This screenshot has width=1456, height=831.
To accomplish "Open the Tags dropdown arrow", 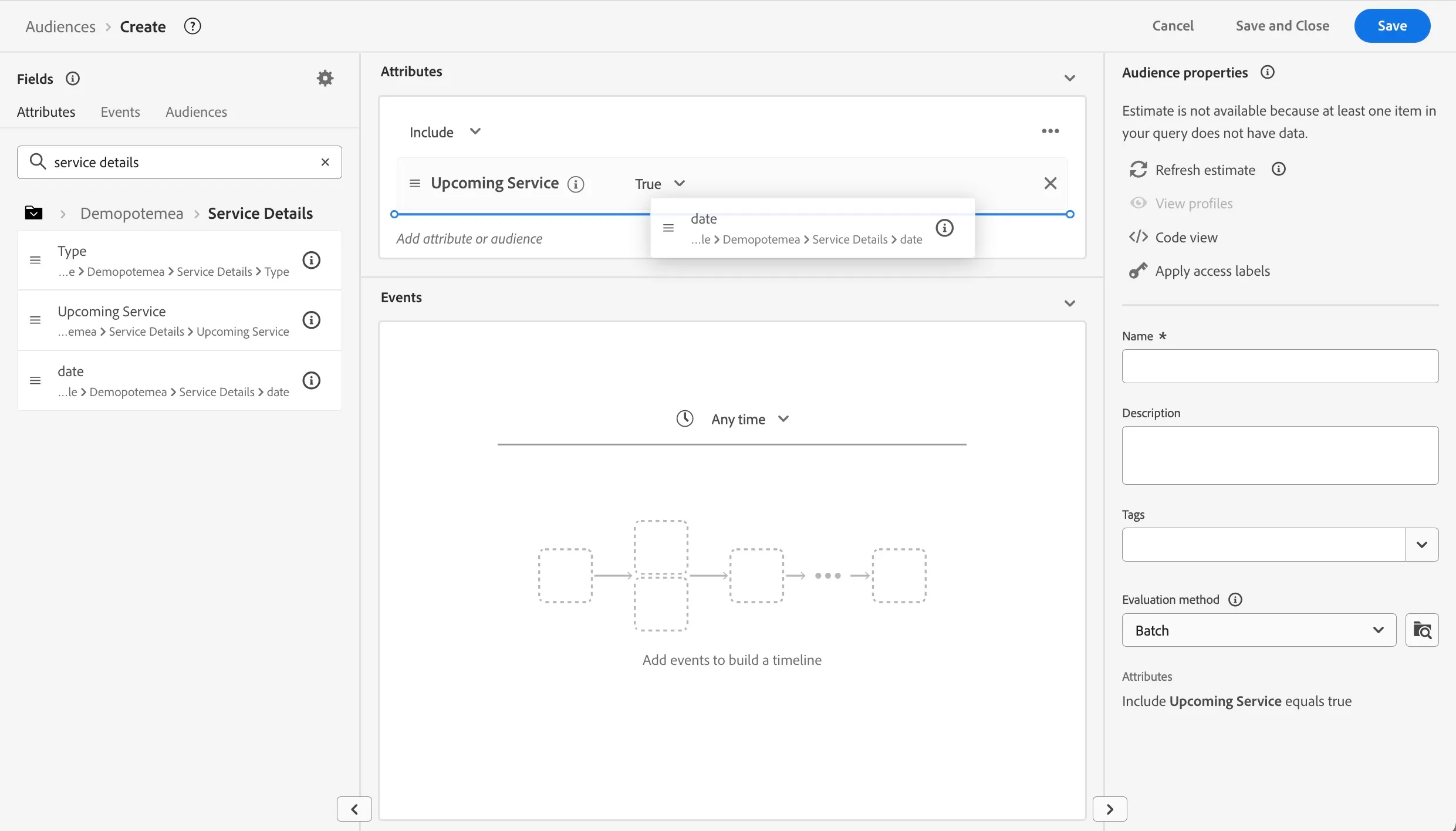I will 1422,545.
